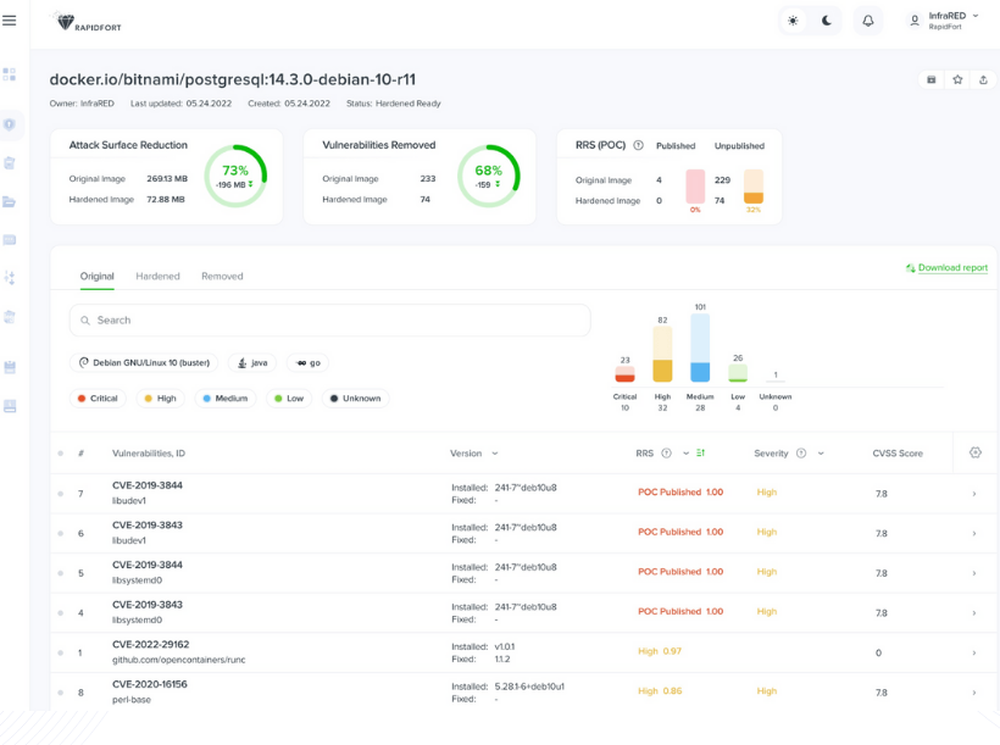Select row 7 status dot
1000x745 pixels.
pyautogui.click(x=61, y=494)
